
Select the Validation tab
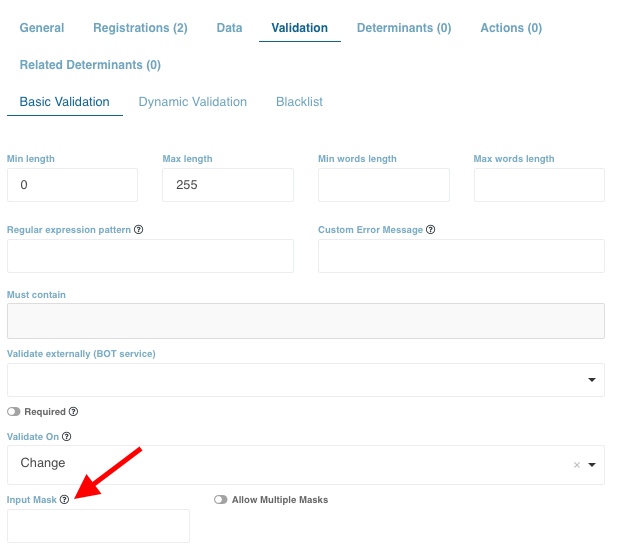(299, 28)
